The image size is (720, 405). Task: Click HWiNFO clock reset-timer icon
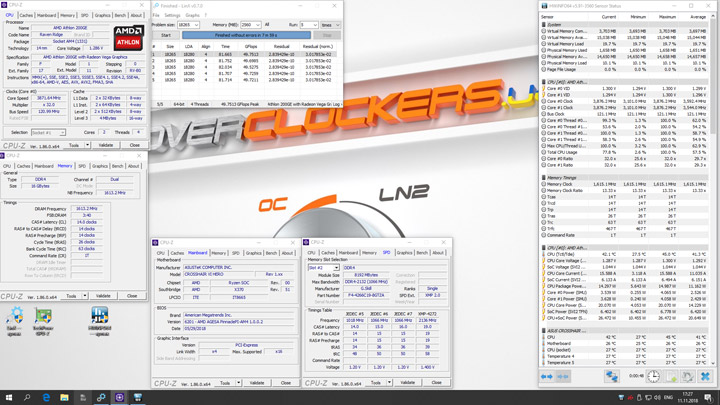pos(653,376)
